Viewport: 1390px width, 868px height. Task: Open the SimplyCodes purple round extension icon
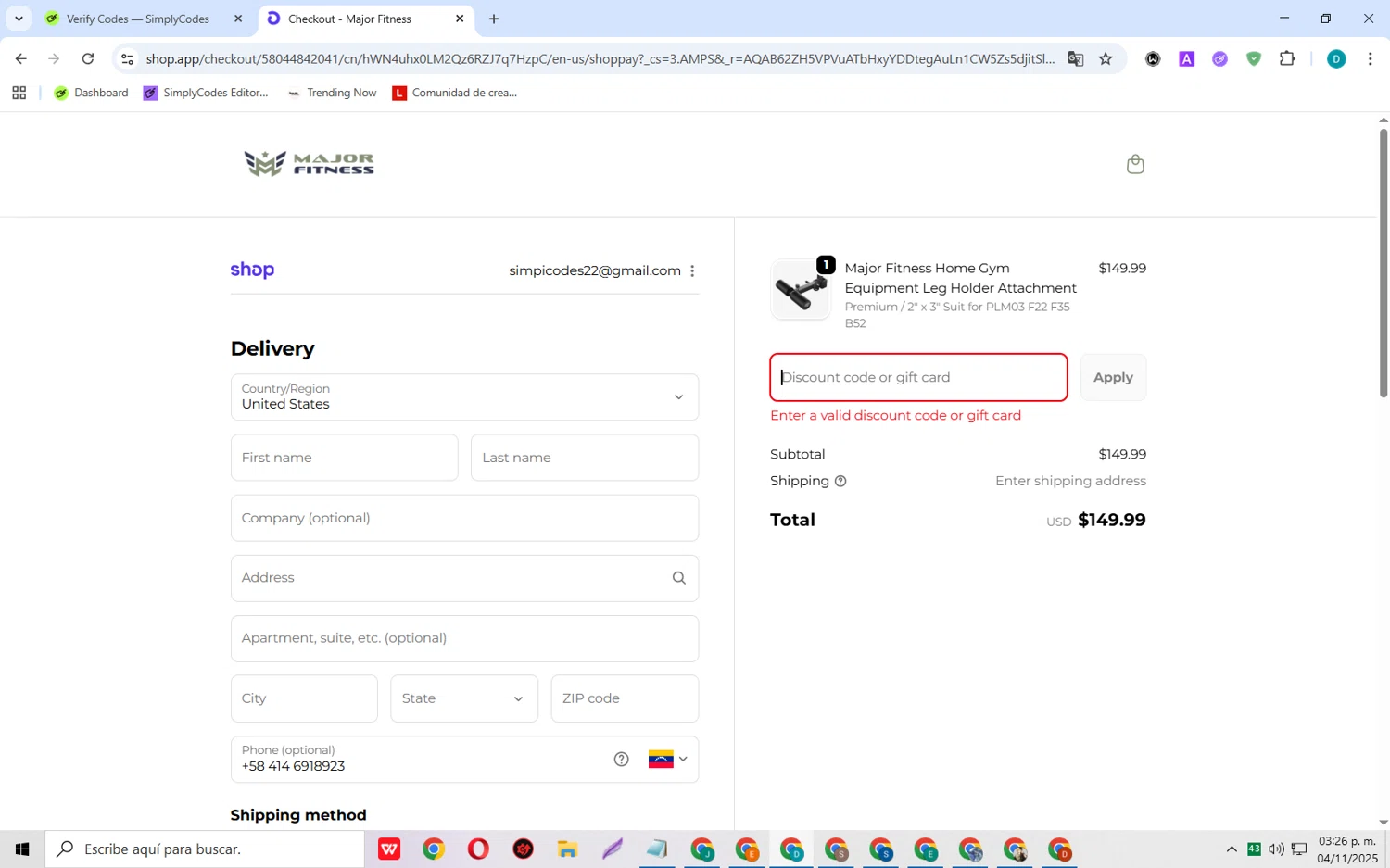coord(1220,58)
